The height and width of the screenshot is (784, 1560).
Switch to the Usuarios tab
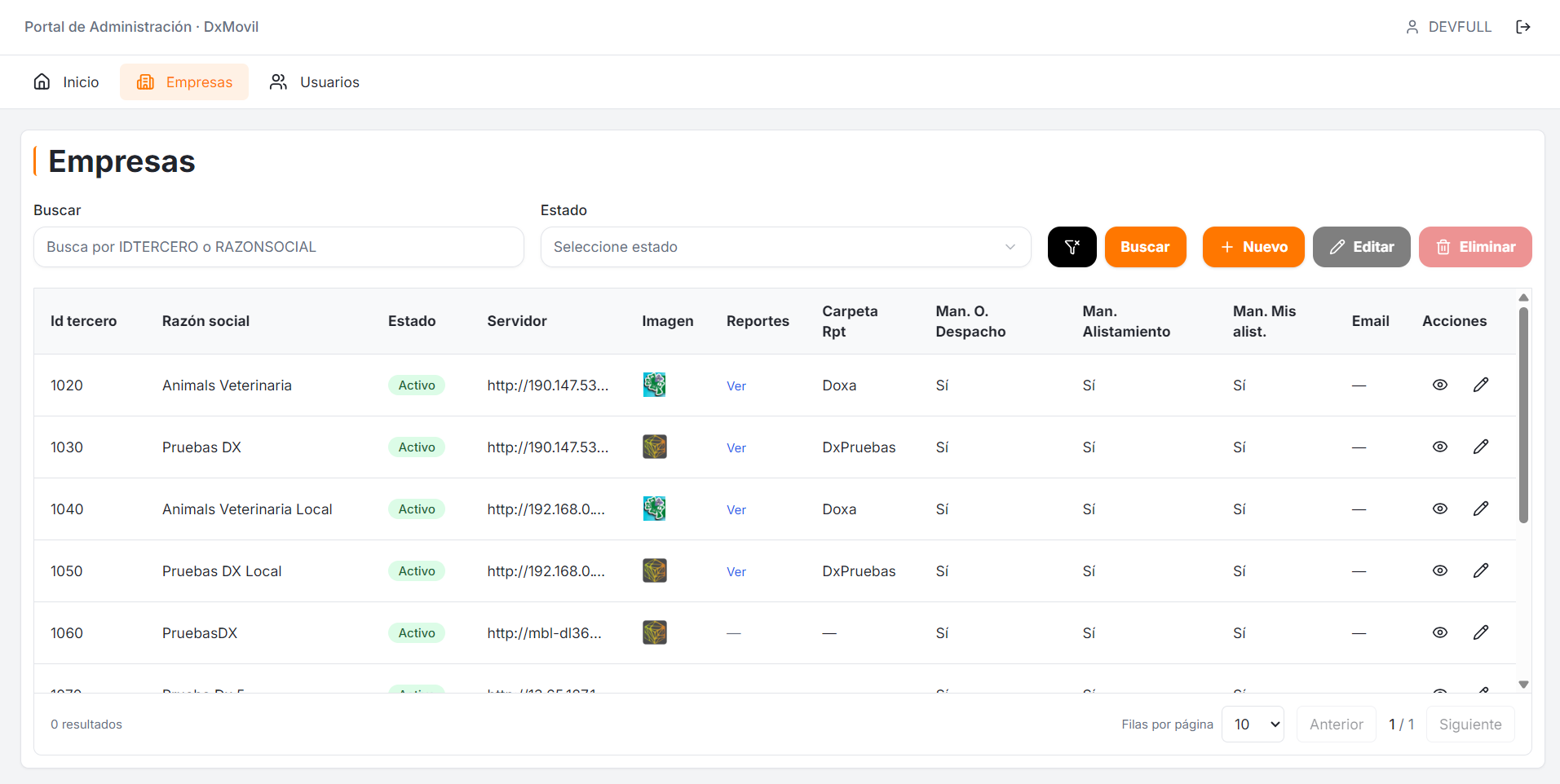tap(315, 82)
